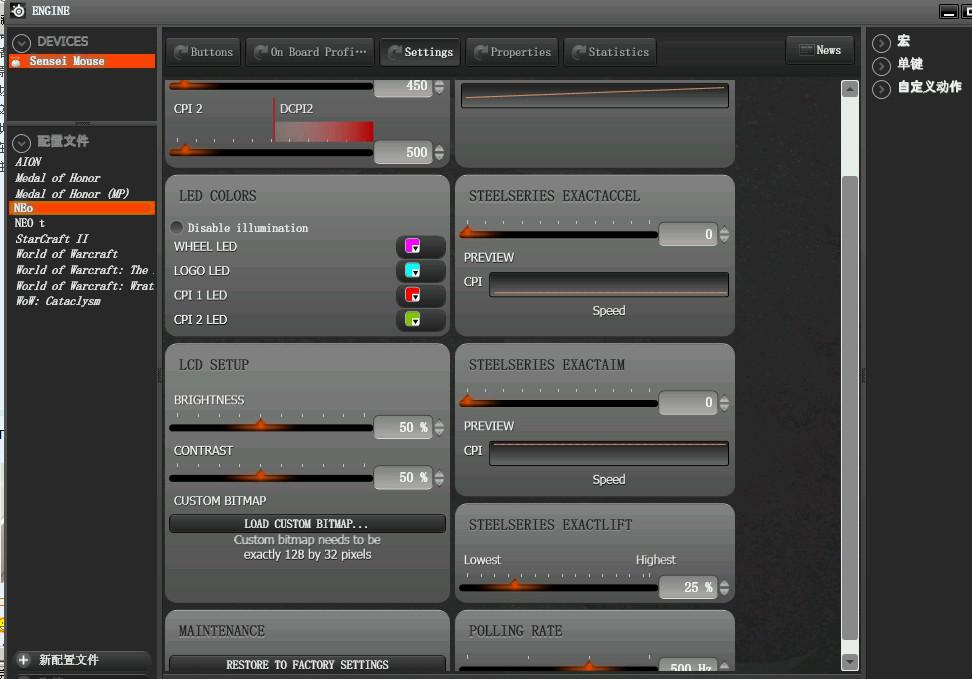Expand the 单键 section arrow
Screen dimensions: 972x679
881,66
